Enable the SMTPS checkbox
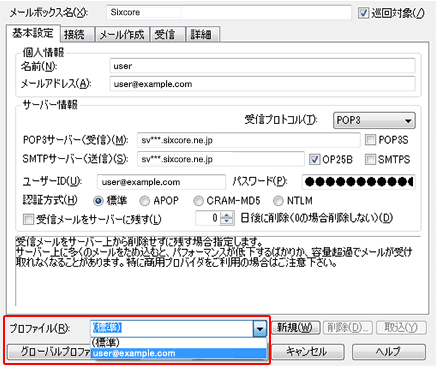The height and width of the screenshot is (366, 436). click(370, 159)
